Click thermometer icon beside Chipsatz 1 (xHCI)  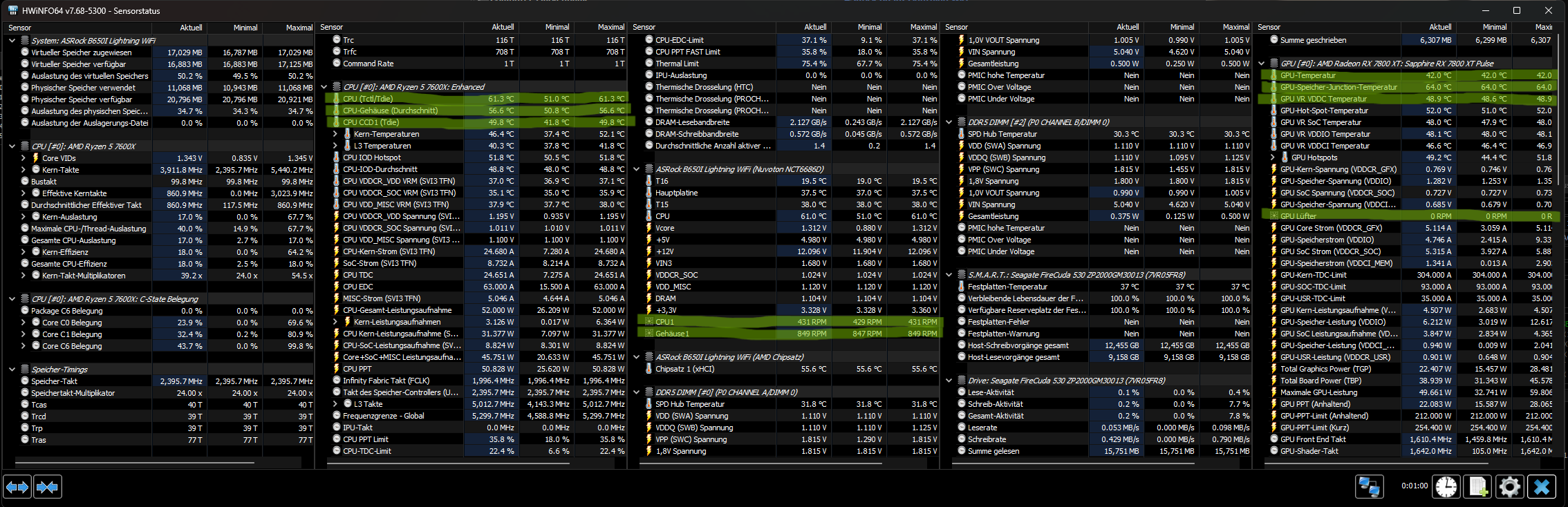tap(648, 369)
